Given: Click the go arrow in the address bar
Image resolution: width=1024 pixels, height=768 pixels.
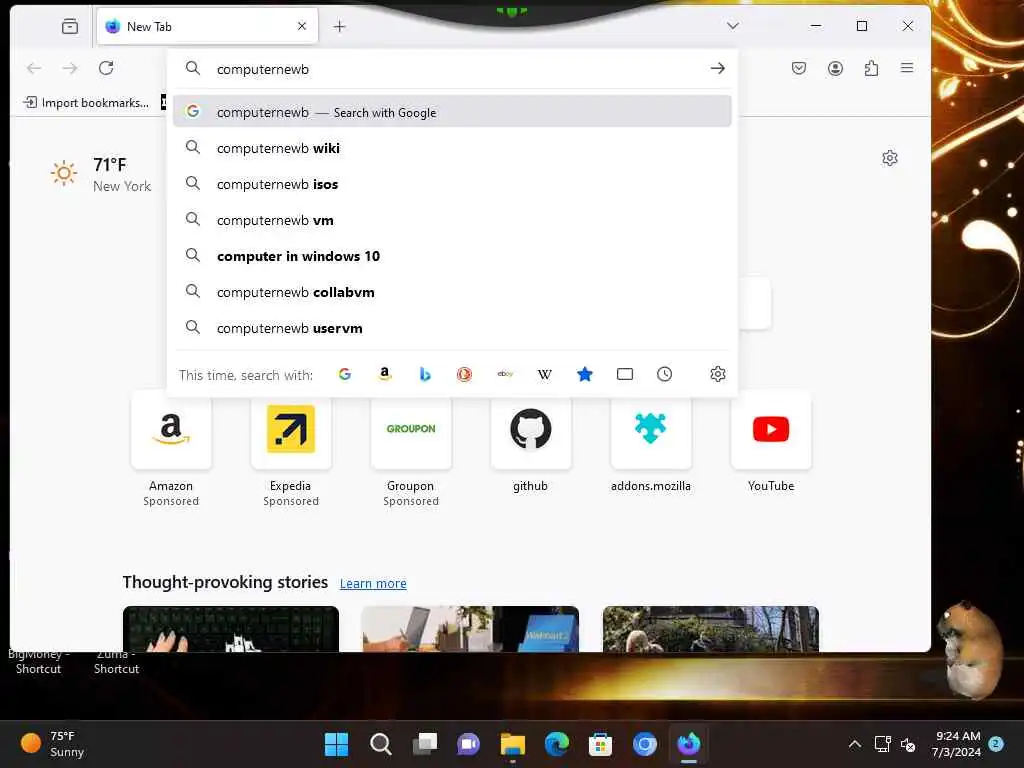Looking at the screenshot, I should tap(718, 68).
